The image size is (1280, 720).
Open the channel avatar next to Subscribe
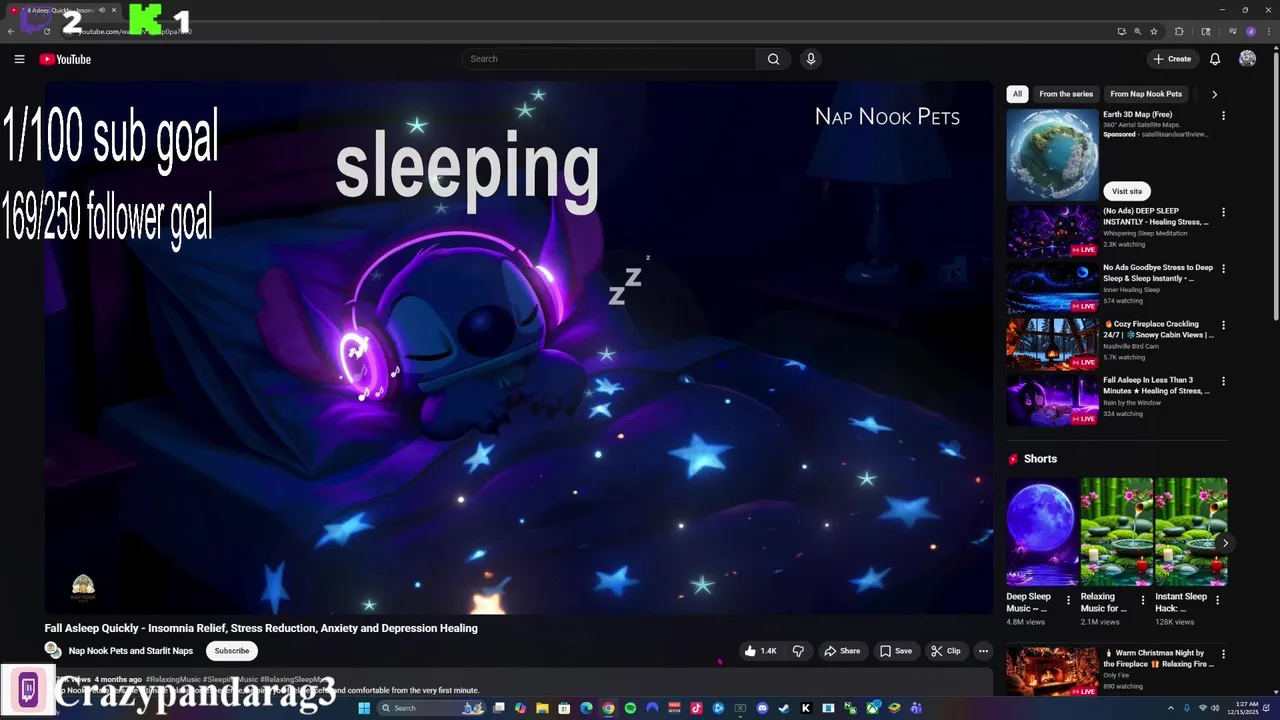click(53, 650)
